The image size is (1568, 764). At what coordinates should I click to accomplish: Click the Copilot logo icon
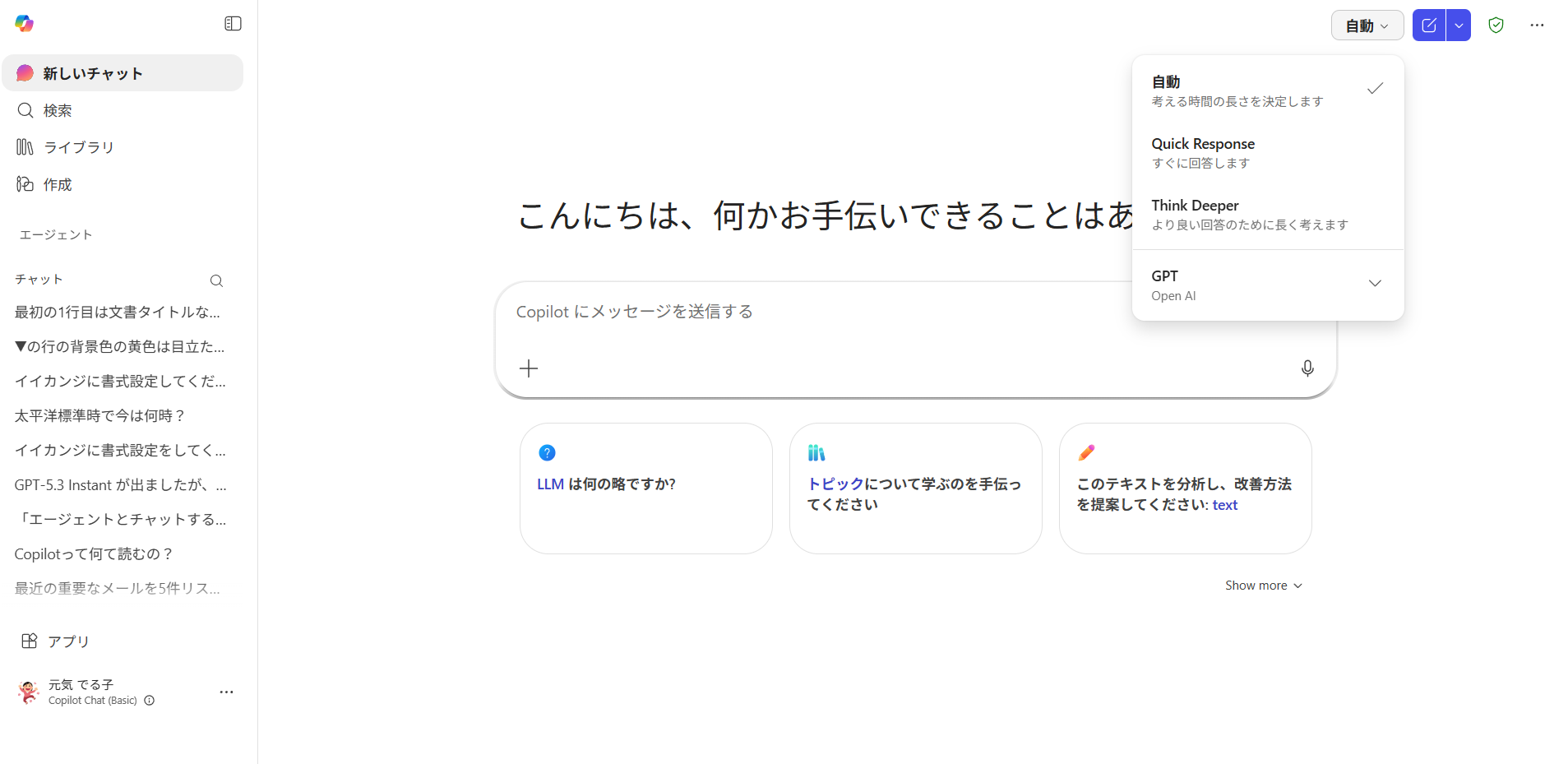[x=25, y=24]
